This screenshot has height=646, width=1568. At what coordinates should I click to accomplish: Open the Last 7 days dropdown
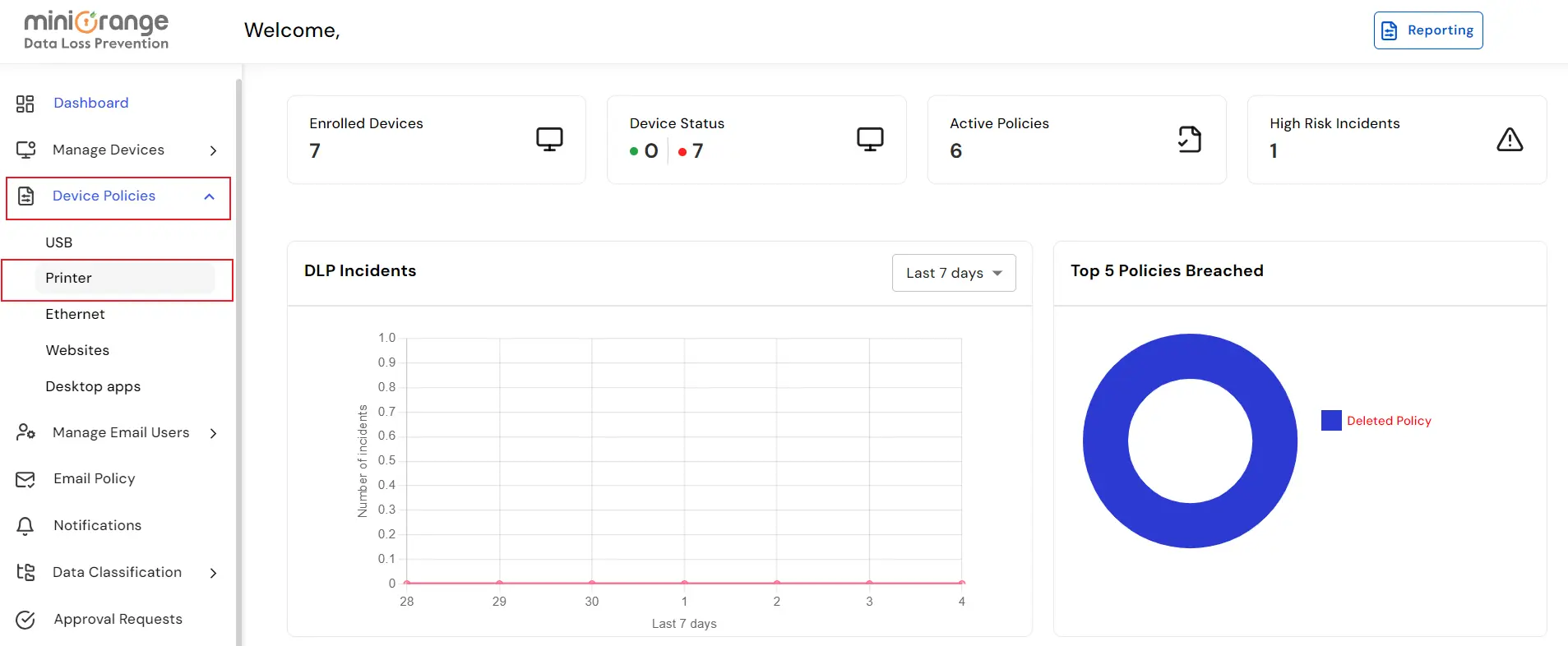pyautogui.click(x=954, y=273)
